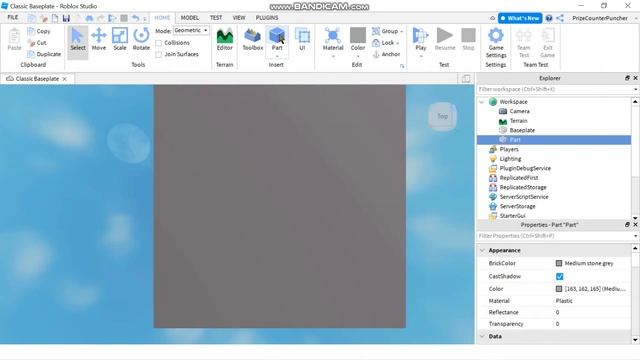Screen dimensions: 640x360
Task: Open Game Settings
Action: click(496, 42)
